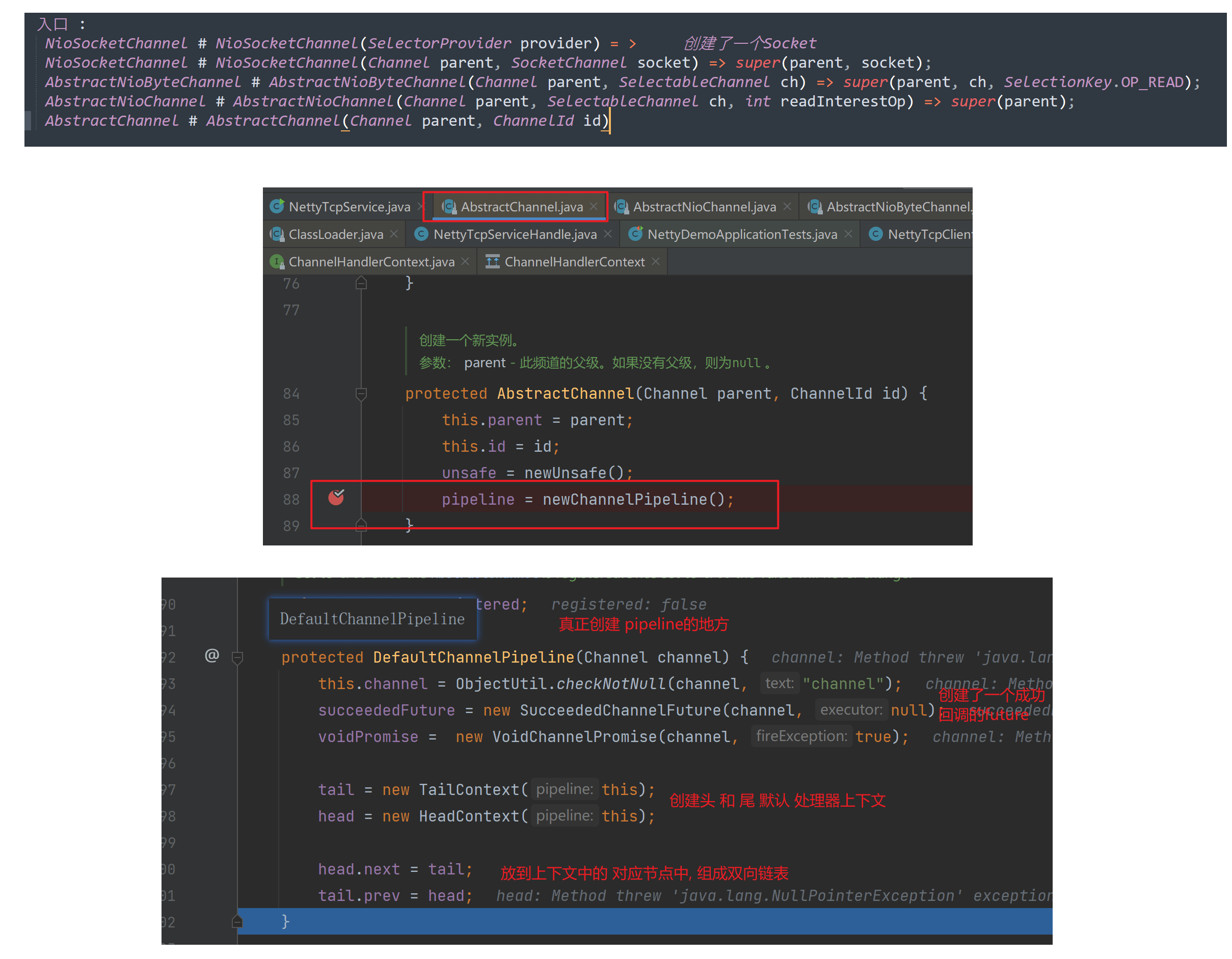This screenshot has height=959, width=1232.
Task: Click the fold end marker on highlighted closing brace
Action: coord(237,922)
